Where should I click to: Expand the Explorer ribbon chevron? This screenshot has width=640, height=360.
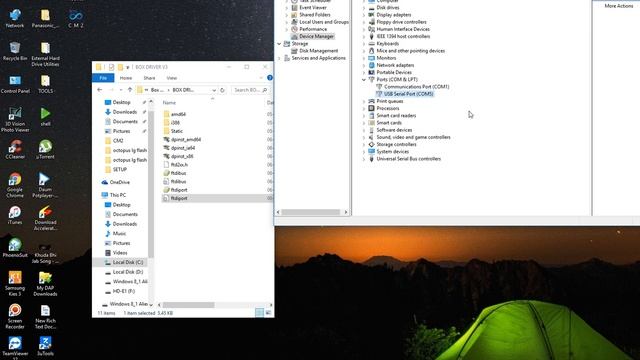pos(261,78)
